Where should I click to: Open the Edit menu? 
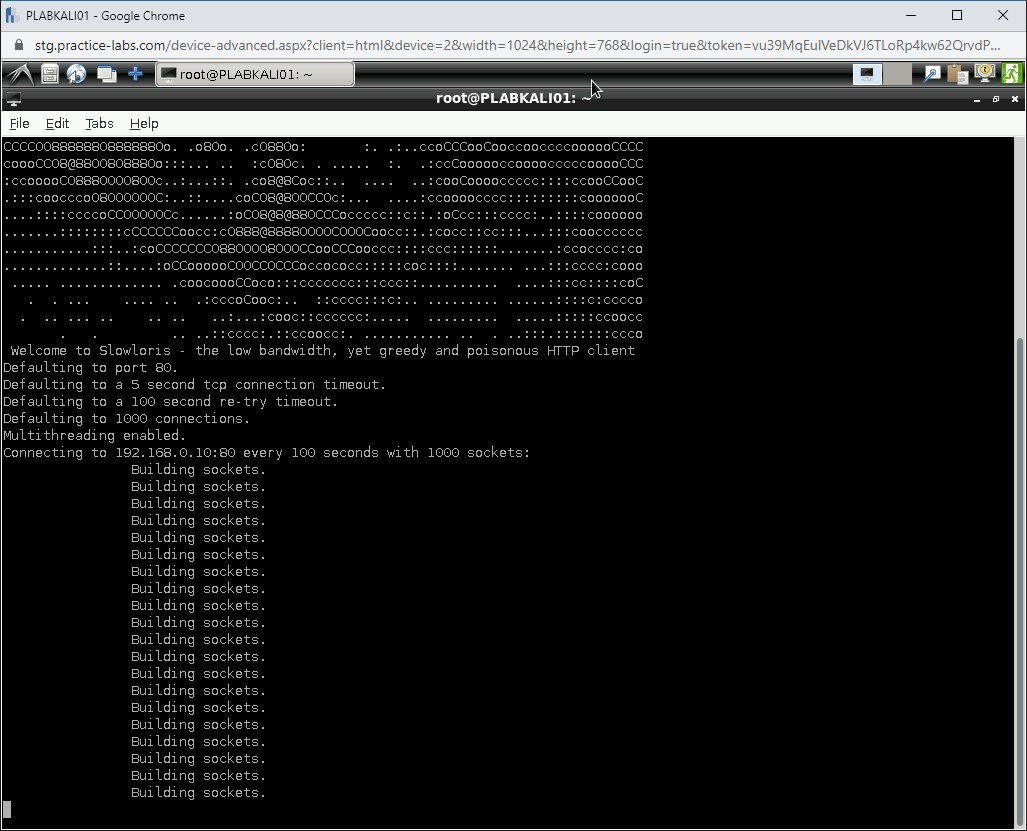click(x=57, y=123)
